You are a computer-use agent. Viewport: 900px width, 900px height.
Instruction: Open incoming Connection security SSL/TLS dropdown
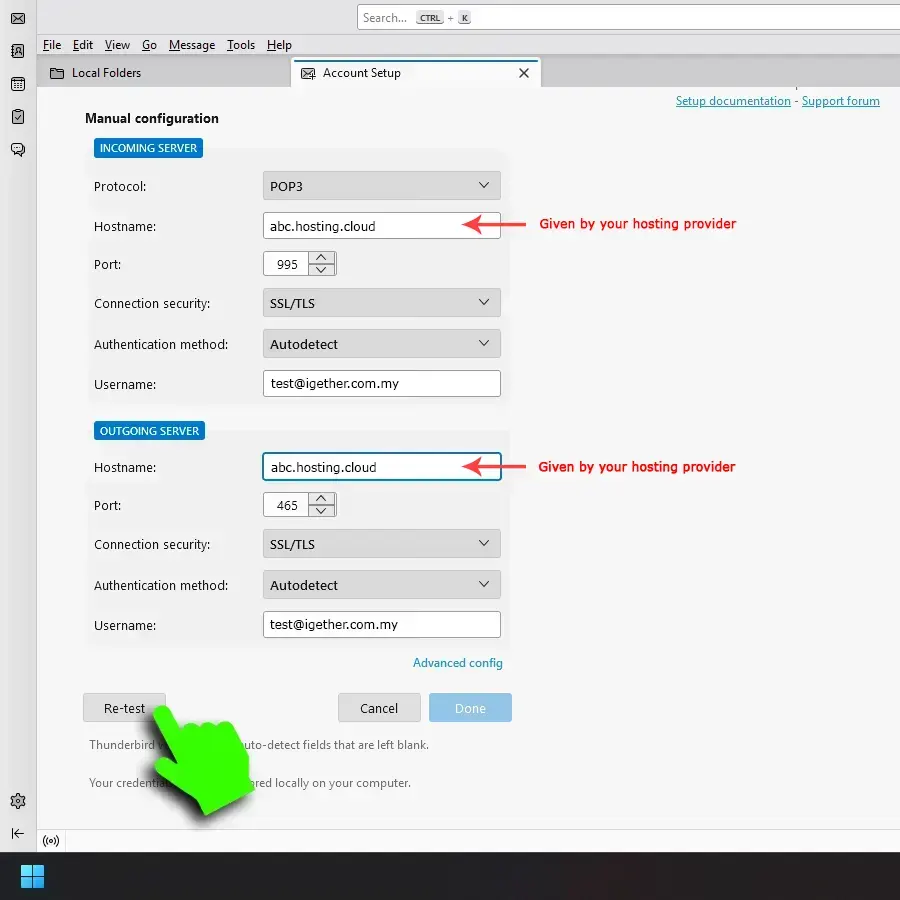[x=381, y=303]
